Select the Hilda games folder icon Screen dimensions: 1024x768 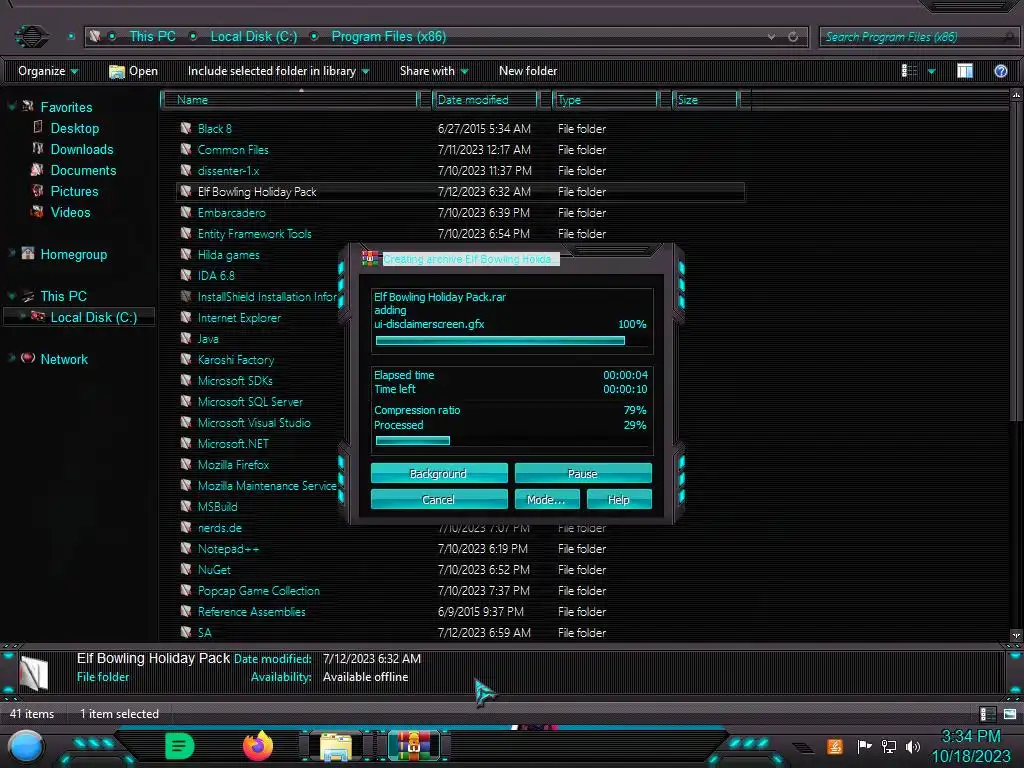point(186,254)
